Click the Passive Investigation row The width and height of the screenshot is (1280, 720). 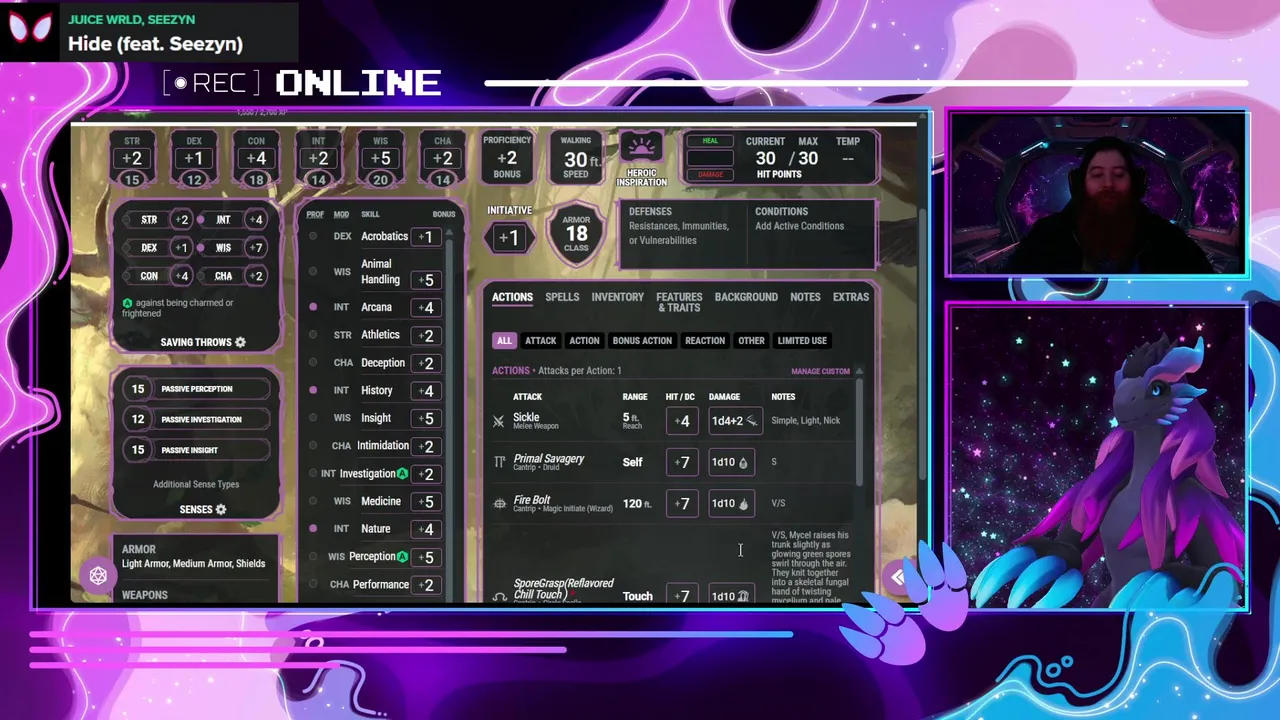tap(196, 419)
